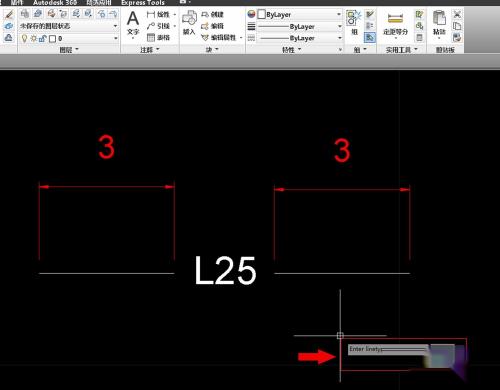500x390 pixels.
Task: Toggle layer 0 on/off lightbulb
Action: click(x=24, y=38)
